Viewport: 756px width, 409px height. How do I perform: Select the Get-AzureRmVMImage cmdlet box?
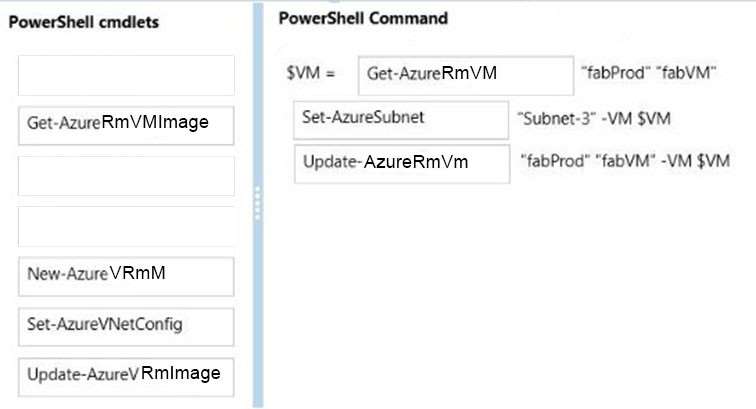coord(126,125)
